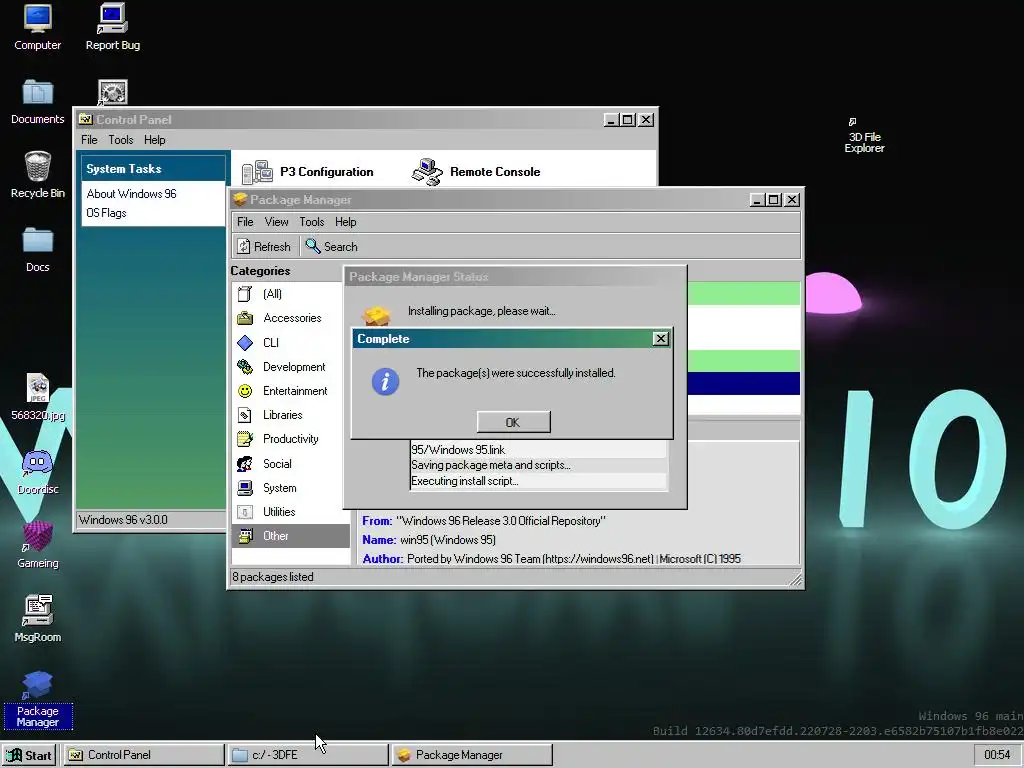Open the Recycle Bin icon
1024x768 pixels.
[x=37, y=175]
